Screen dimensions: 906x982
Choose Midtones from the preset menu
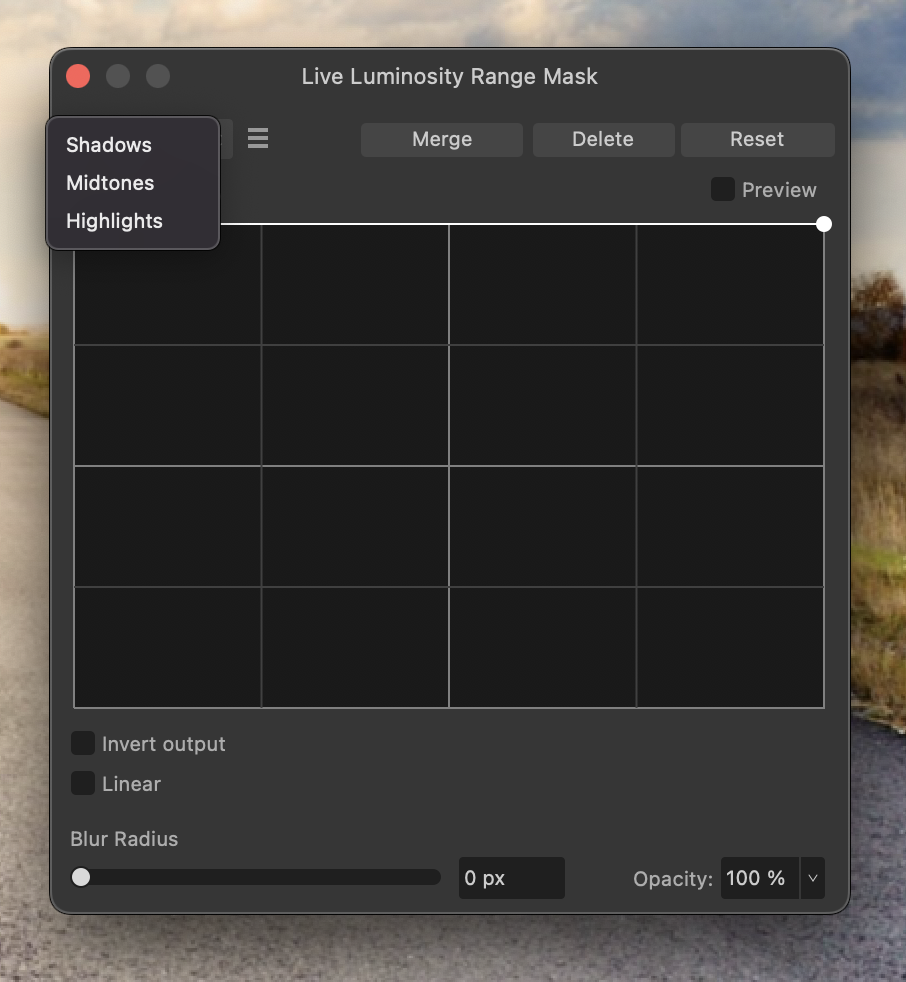point(133,183)
